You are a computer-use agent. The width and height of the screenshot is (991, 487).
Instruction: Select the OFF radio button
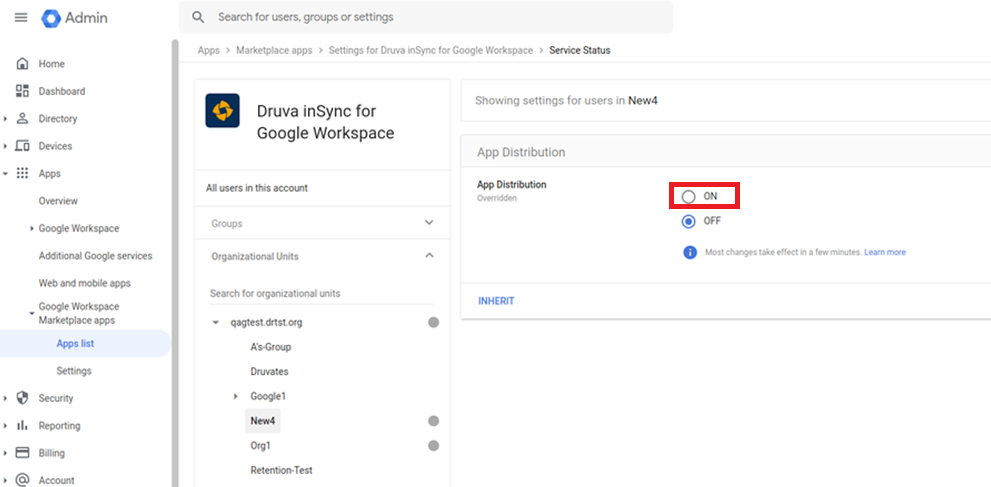pos(688,221)
